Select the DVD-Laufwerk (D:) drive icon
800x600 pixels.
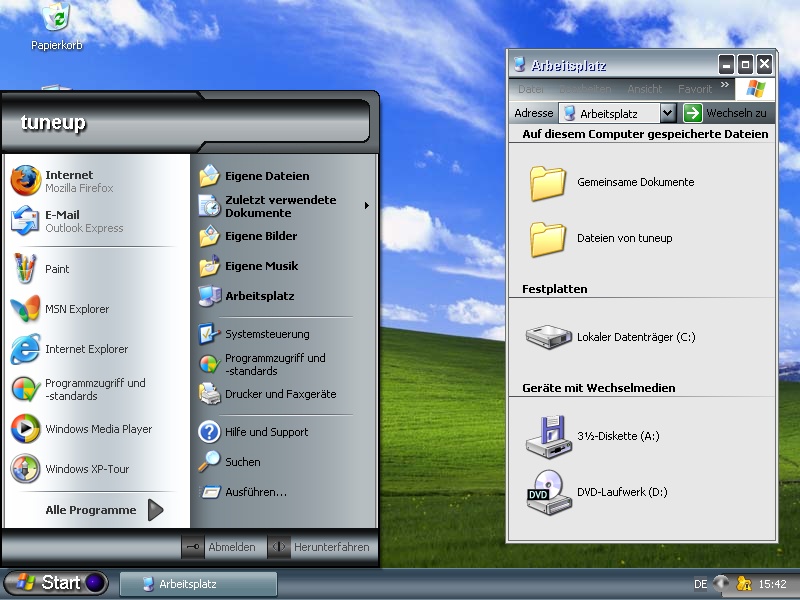point(549,492)
